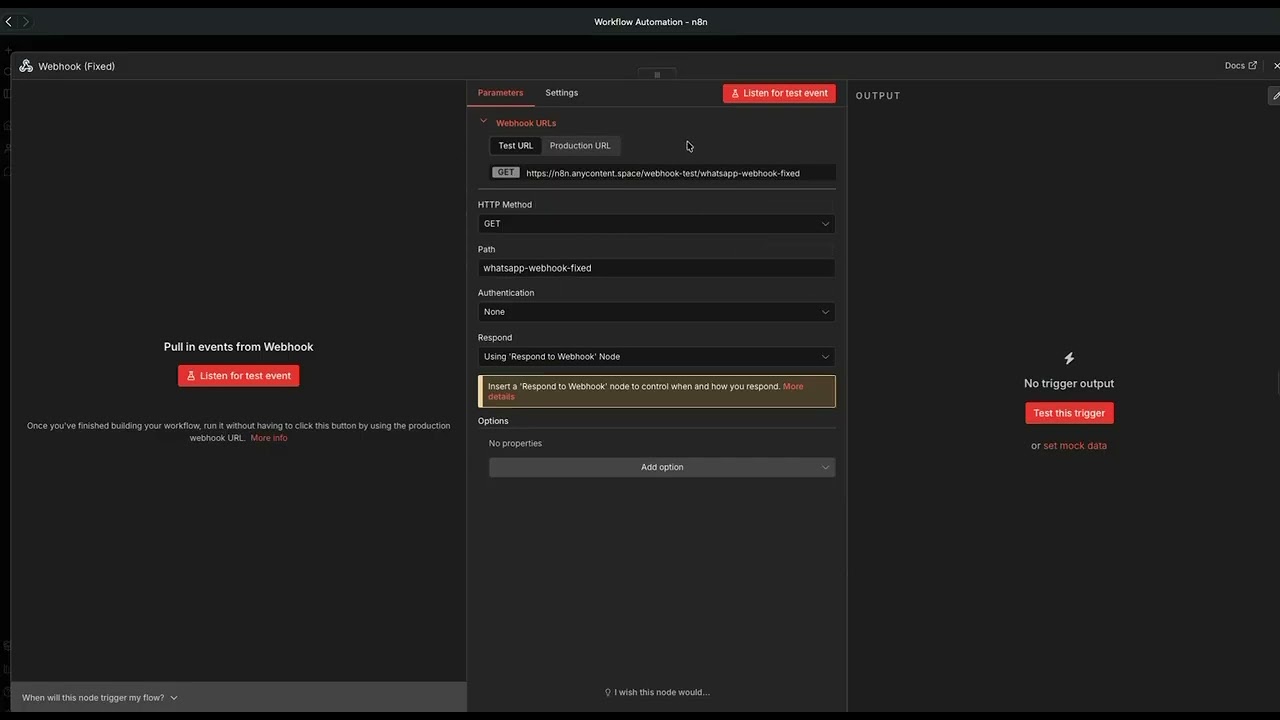Expand When will this node trigger my flow

100,698
